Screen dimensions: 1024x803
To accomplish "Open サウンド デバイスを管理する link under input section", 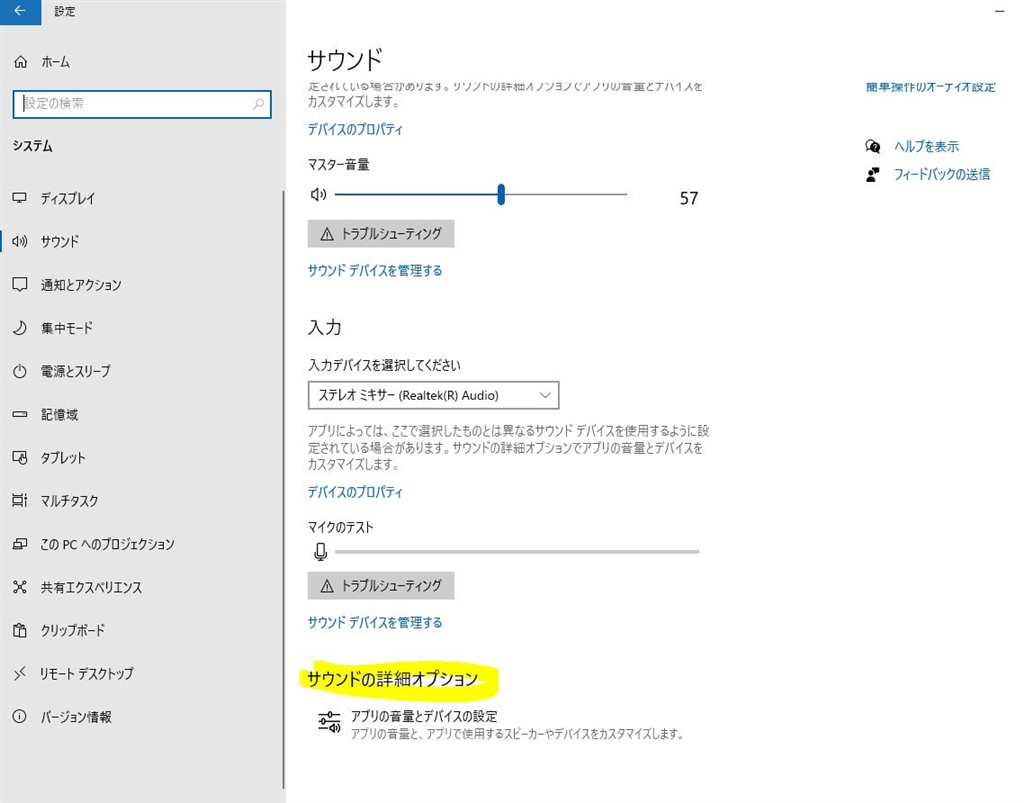I will pyautogui.click(x=375, y=622).
